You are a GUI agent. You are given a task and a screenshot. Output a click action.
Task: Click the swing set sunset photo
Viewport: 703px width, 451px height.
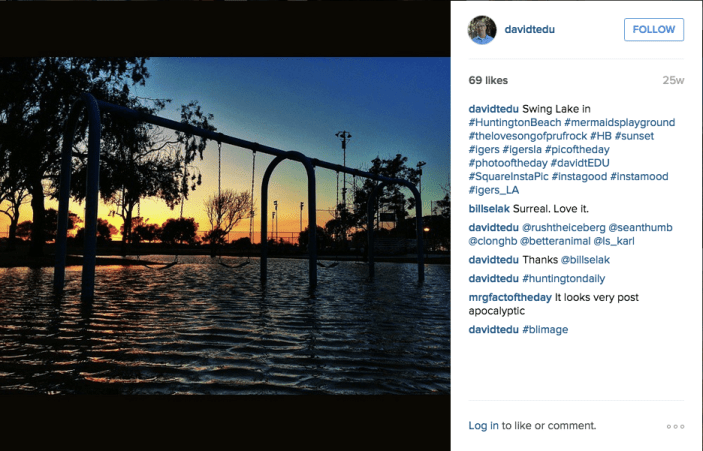[x=225, y=225]
